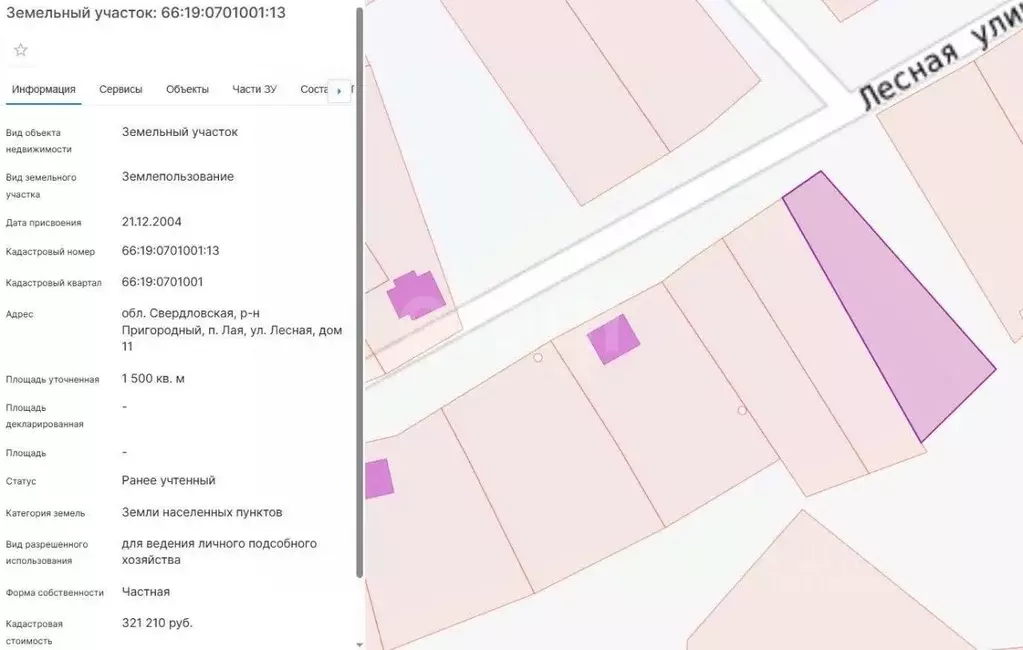1023x650 pixels.
Task: Click the Вид разрешенного использования label
Action: (x=46, y=553)
